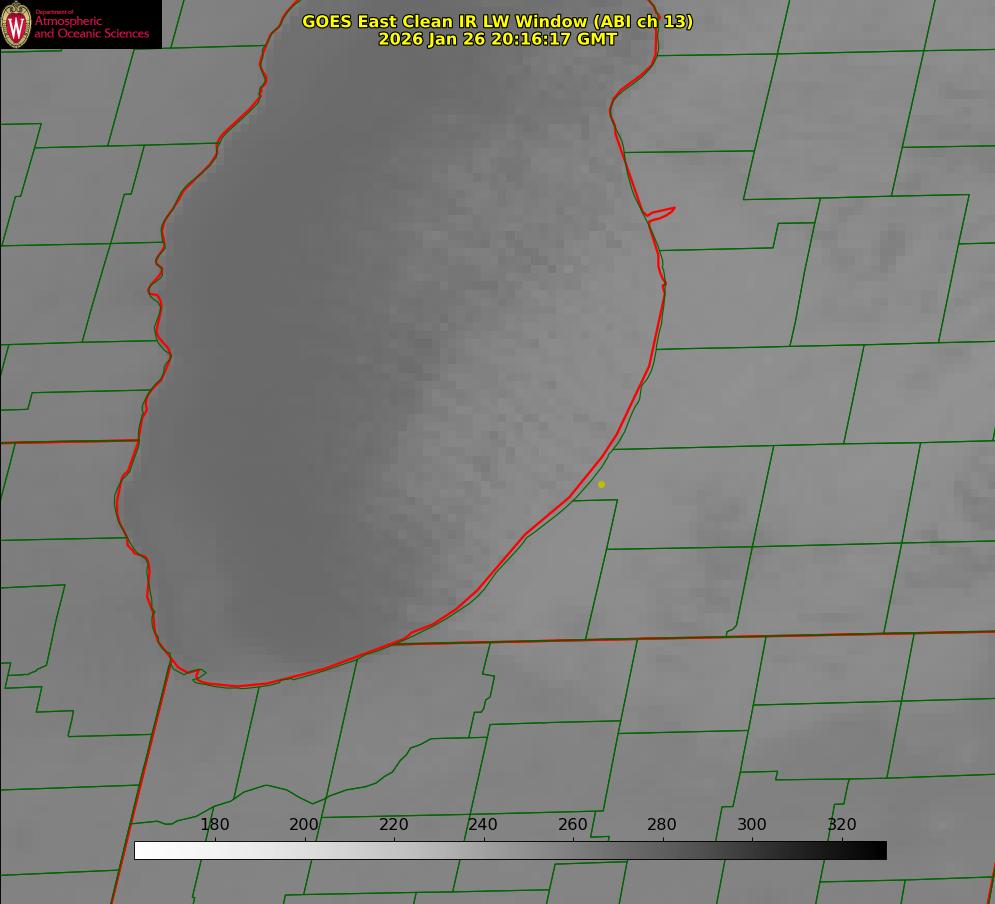The image size is (995, 904).
Task: Select the 280 label on the temperature scale
Action: 662,825
